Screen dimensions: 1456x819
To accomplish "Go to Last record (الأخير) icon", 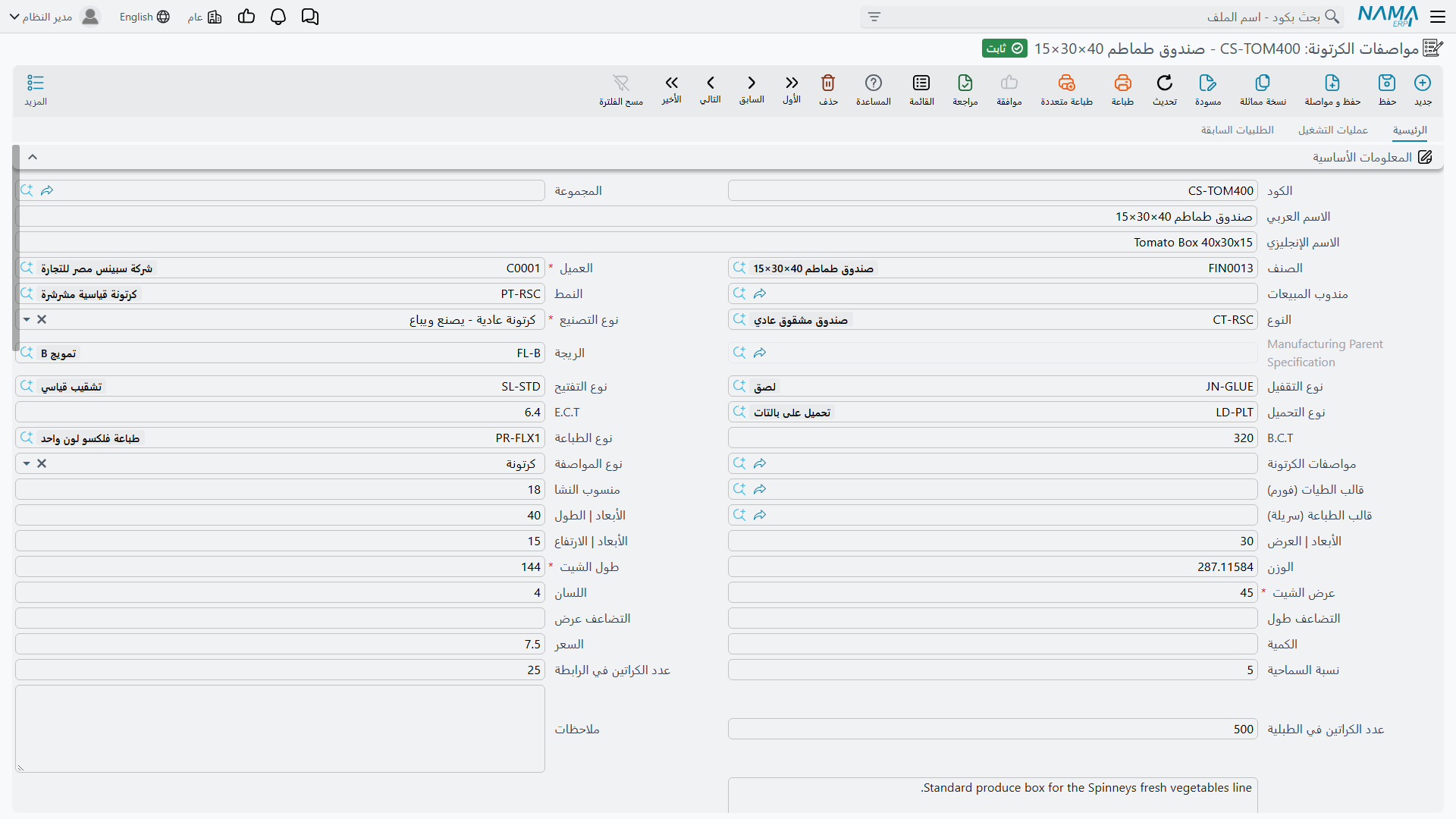I will click(x=671, y=83).
